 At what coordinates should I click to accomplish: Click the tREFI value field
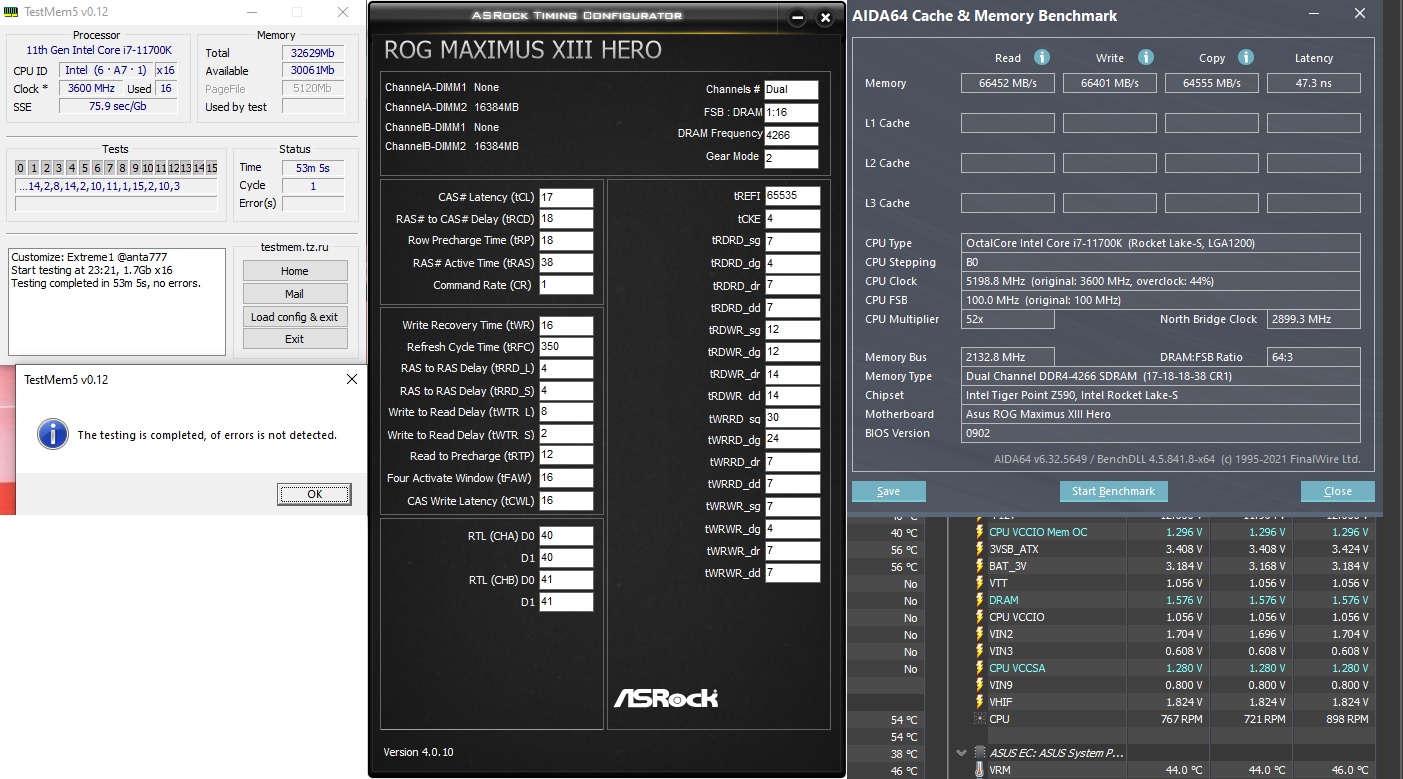792,196
